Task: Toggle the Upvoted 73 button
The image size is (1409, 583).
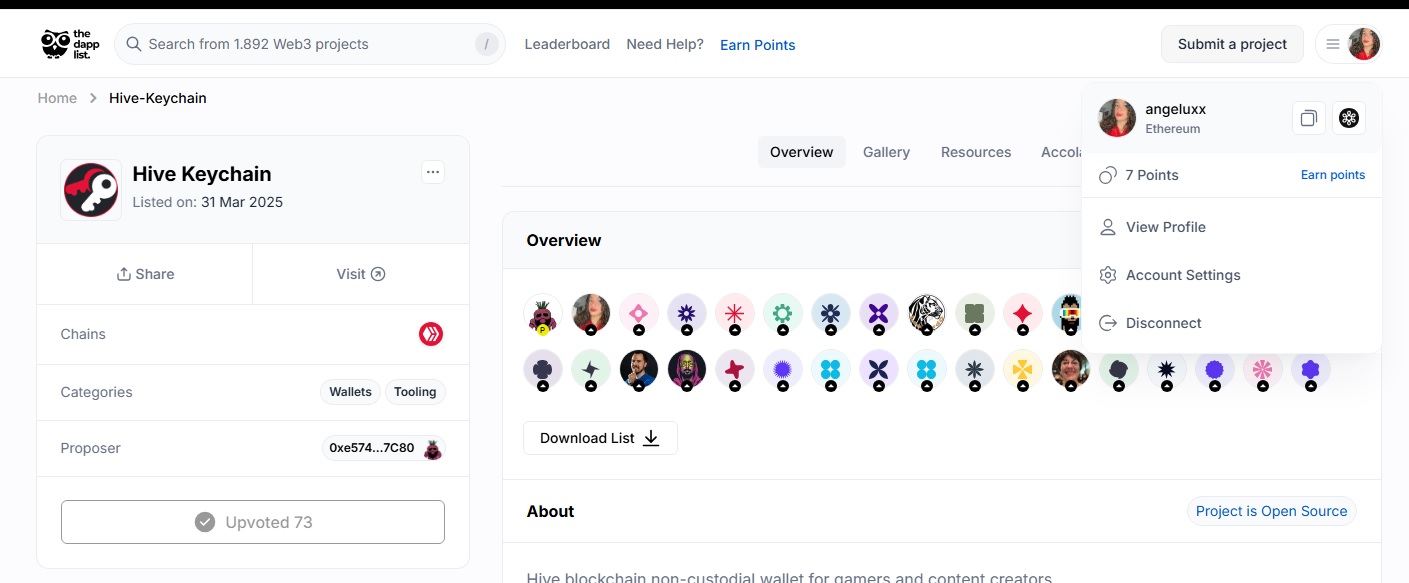Action: tap(253, 522)
